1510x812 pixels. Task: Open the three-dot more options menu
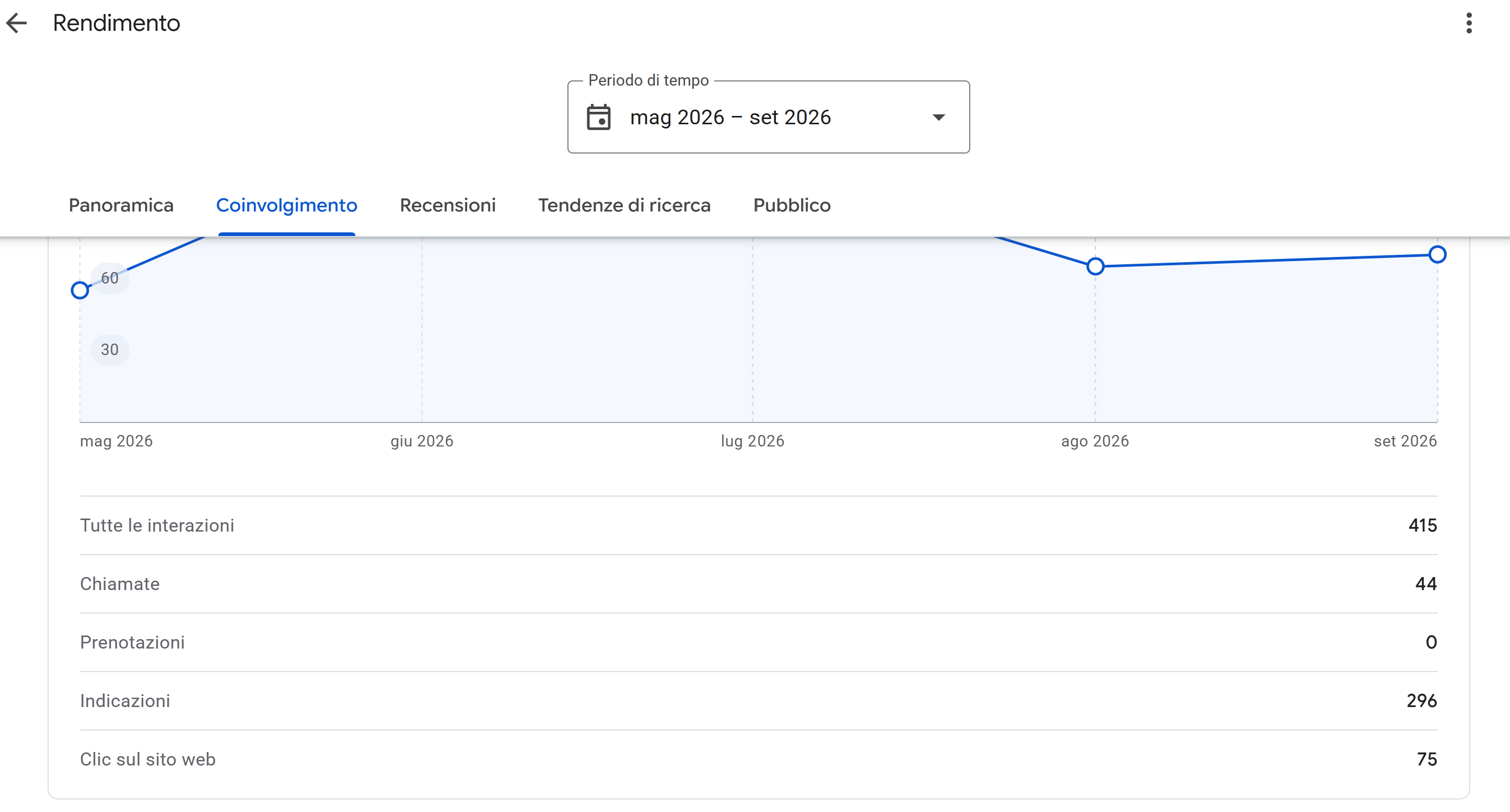tap(1469, 23)
